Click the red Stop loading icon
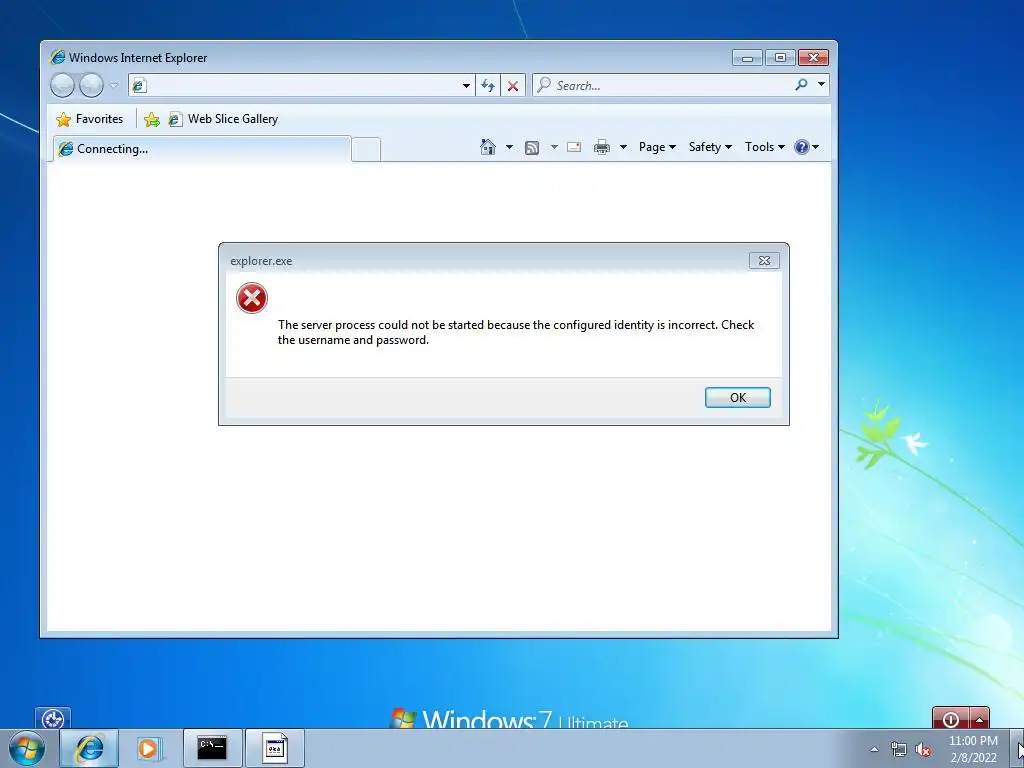1024x768 pixels. point(513,86)
